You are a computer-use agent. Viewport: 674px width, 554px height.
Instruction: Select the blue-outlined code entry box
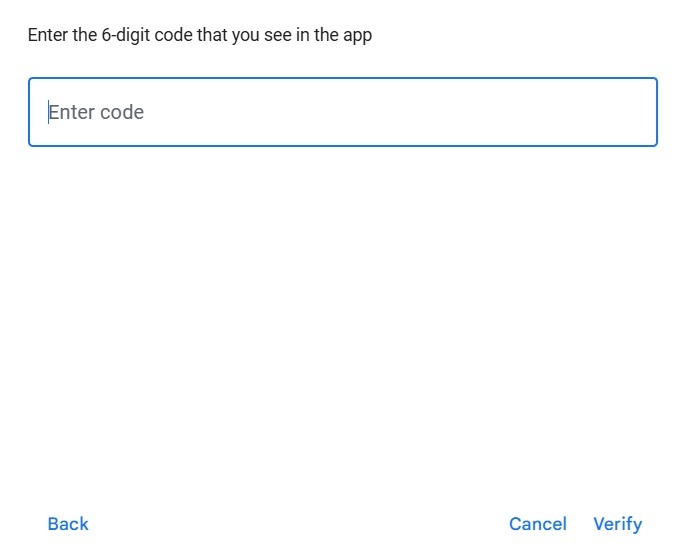click(x=342, y=112)
